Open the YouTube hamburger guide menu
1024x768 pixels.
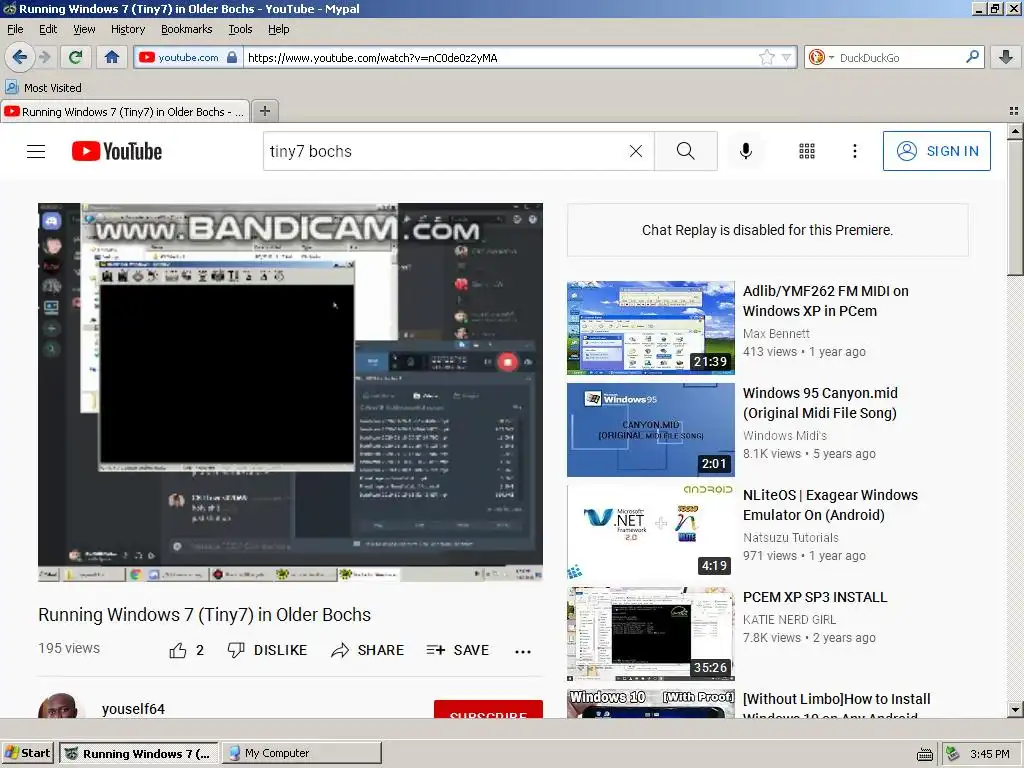[36, 152]
